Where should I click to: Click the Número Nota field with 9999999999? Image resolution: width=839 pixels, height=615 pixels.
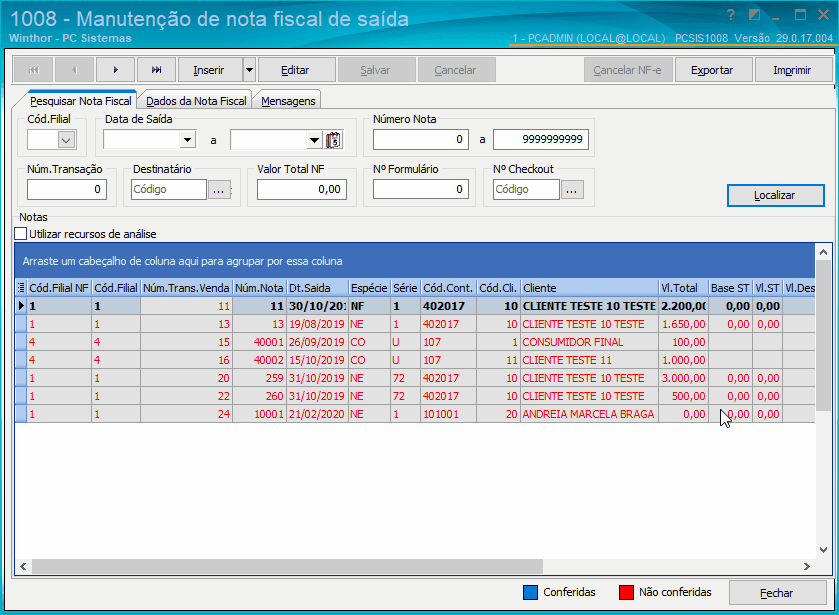coord(540,140)
